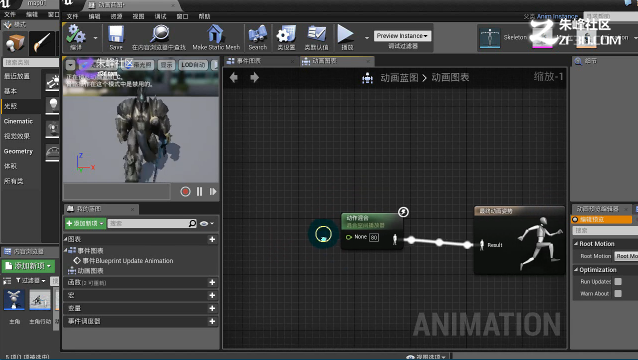
Task: Open the 编辑 menu in blueprint editor
Action: point(94,16)
